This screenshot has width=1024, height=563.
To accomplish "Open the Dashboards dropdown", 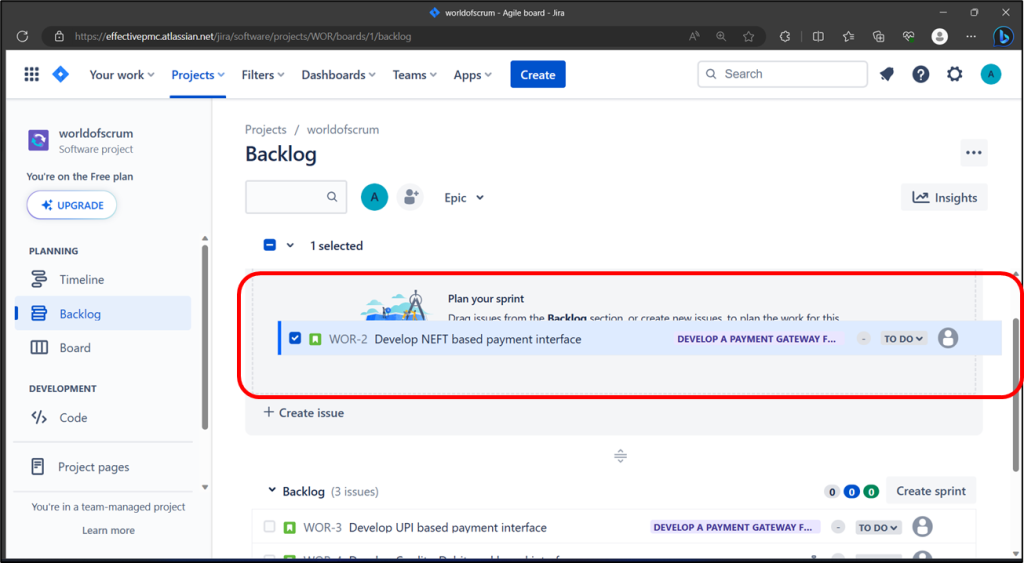I will (x=338, y=75).
